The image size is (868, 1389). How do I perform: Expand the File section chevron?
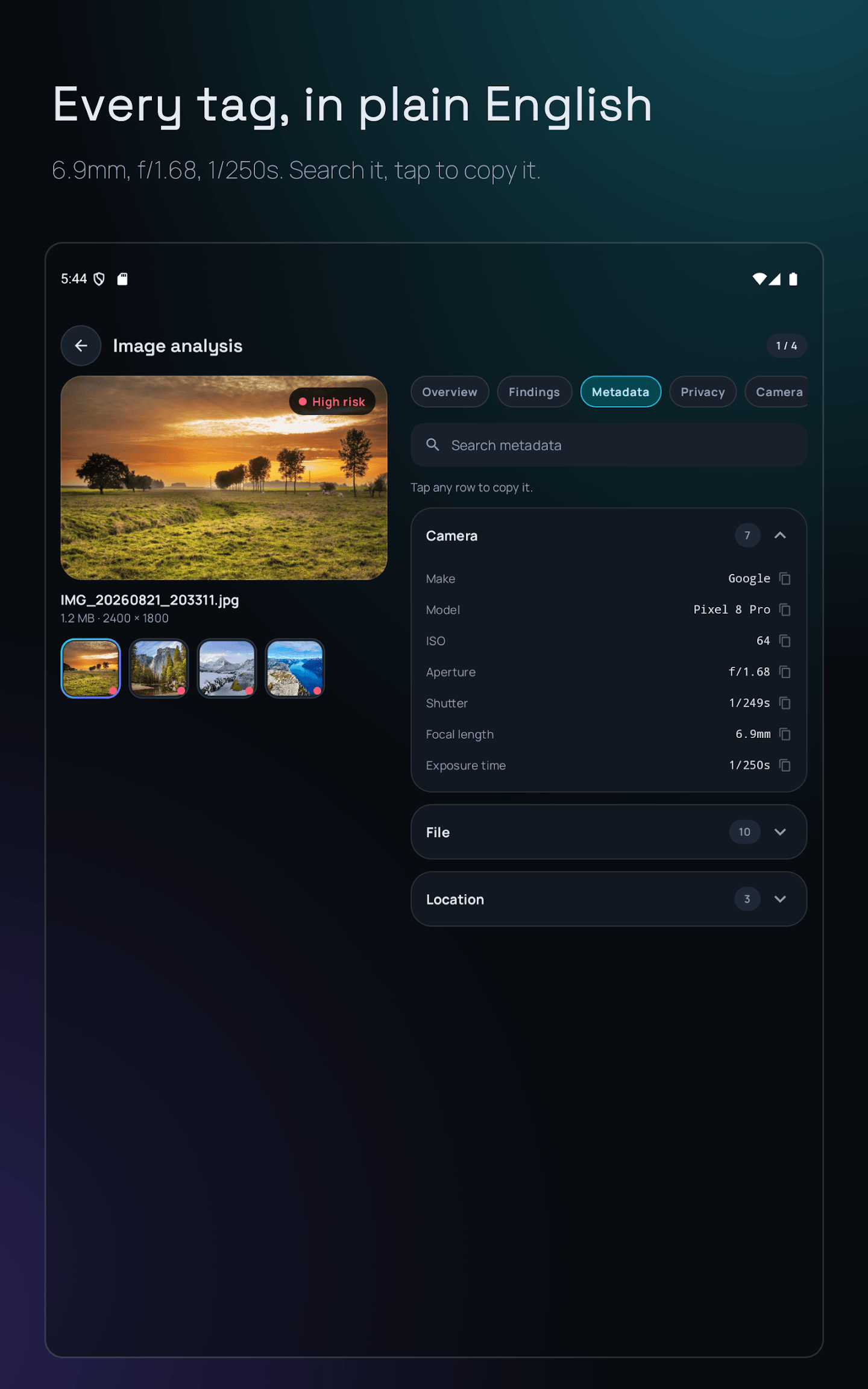coord(780,832)
